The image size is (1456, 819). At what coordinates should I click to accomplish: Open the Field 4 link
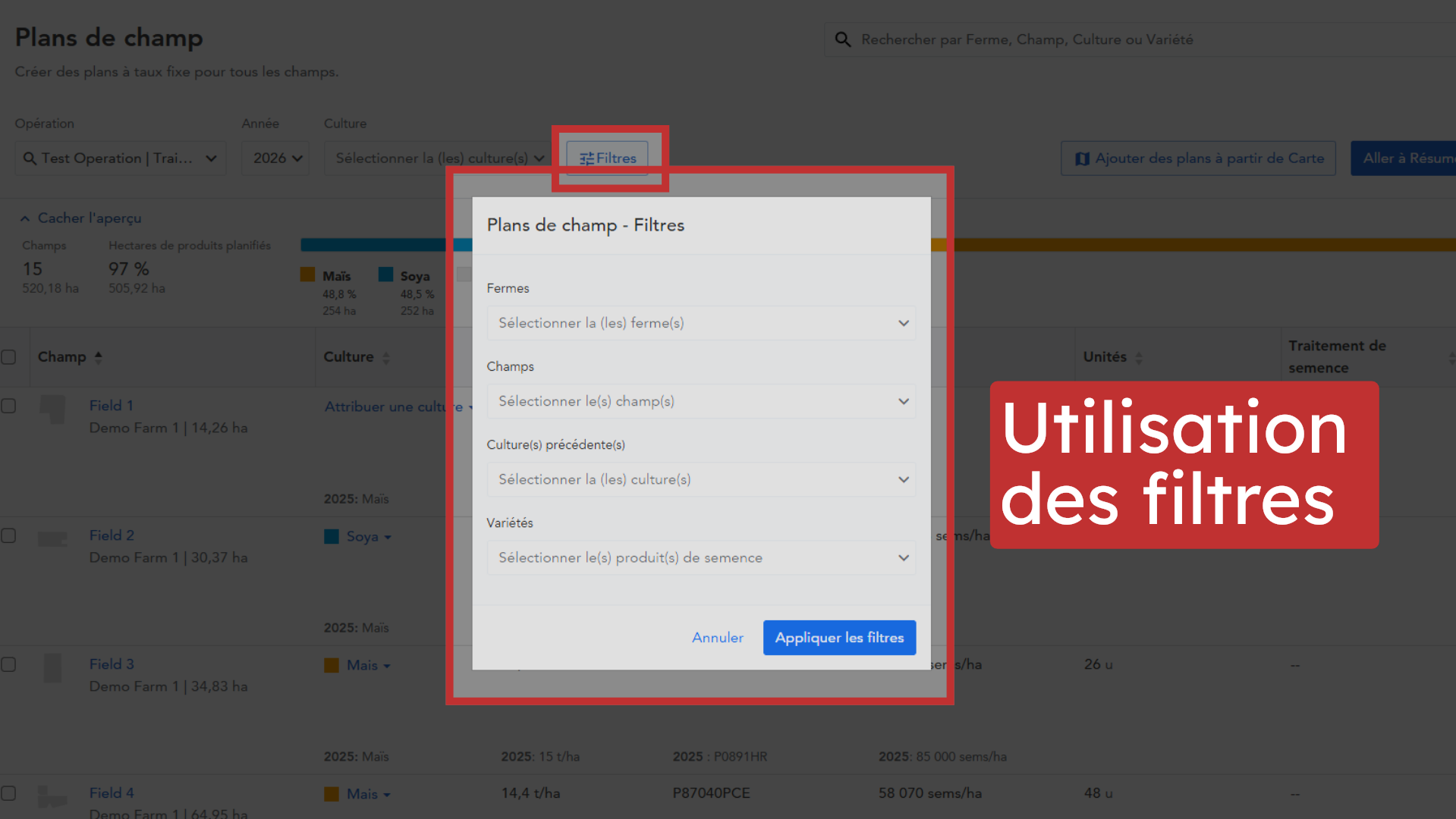112,793
